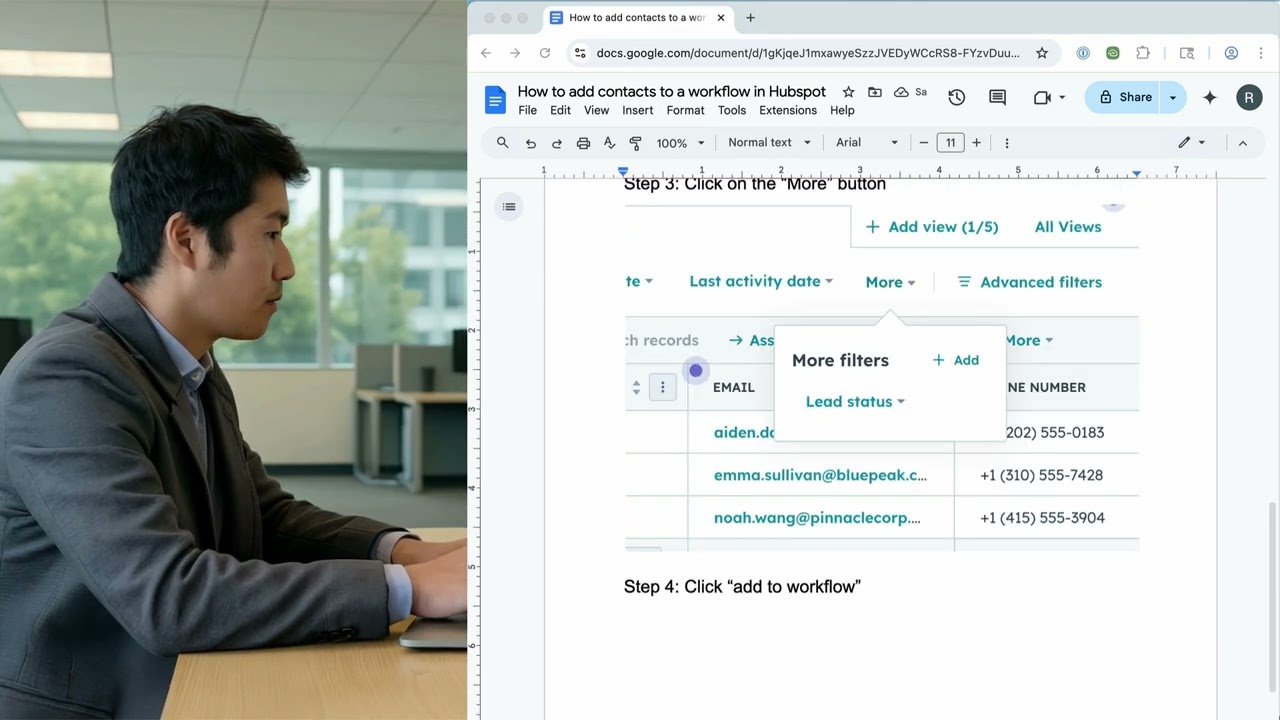The image size is (1280, 720).
Task: Bookmark this page in address bar
Action: [1041, 53]
